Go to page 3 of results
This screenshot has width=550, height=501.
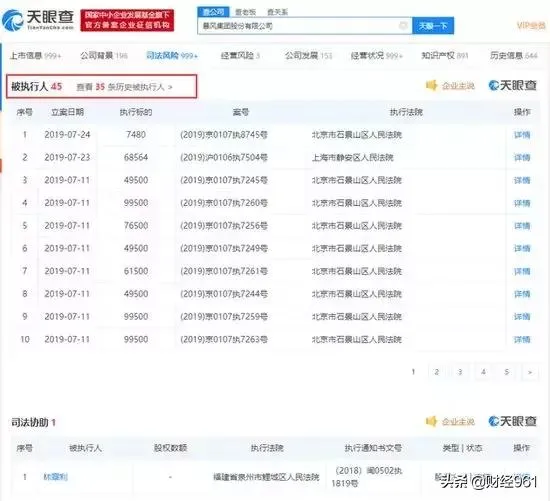[460, 372]
